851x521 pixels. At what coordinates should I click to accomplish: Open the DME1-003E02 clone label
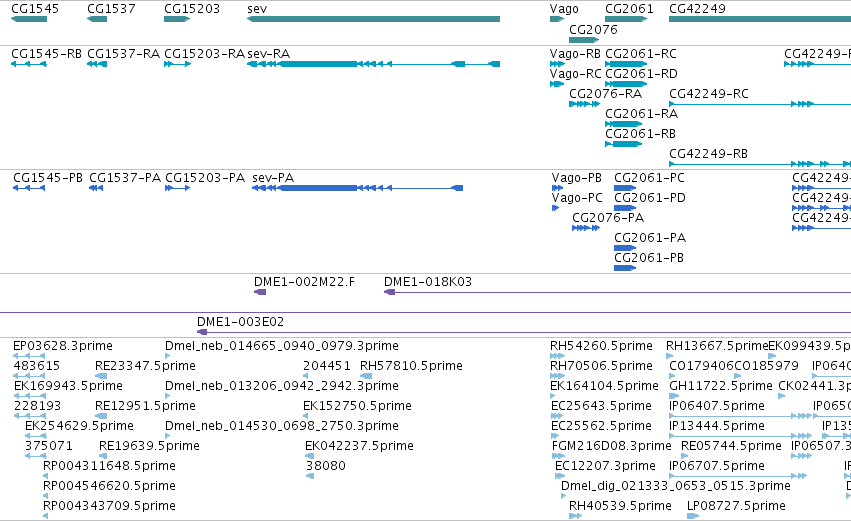pos(240,322)
